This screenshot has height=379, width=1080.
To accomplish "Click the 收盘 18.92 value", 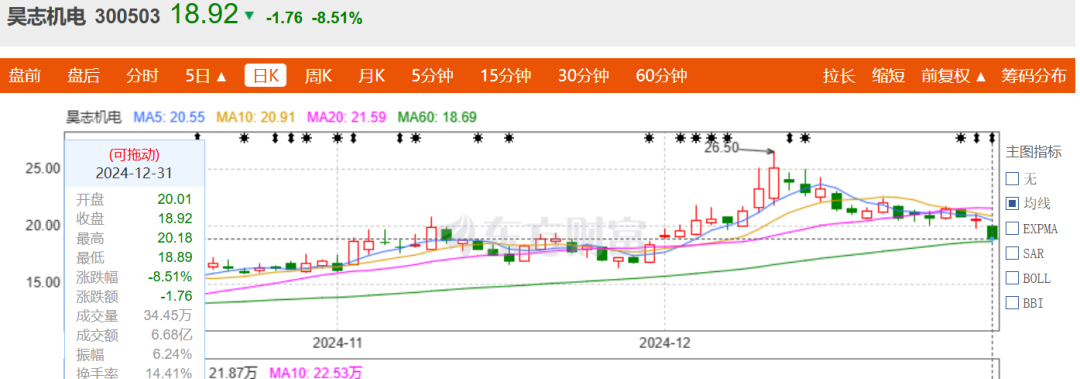I will coord(174,218).
